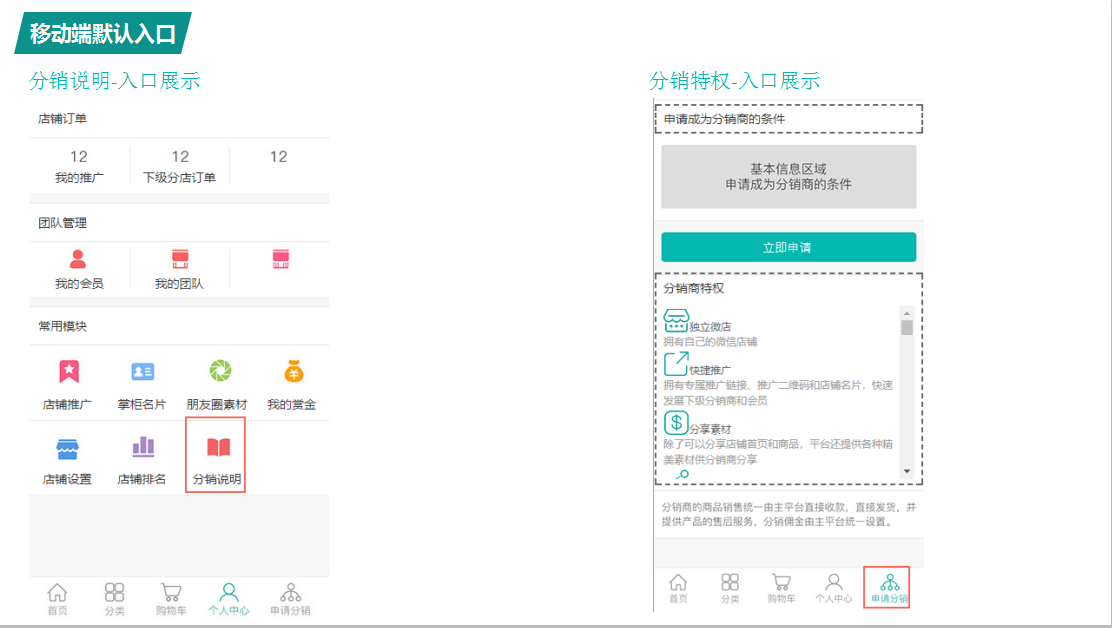
Task: Click the 快捷推广 share arrow icon
Action: tap(676, 364)
